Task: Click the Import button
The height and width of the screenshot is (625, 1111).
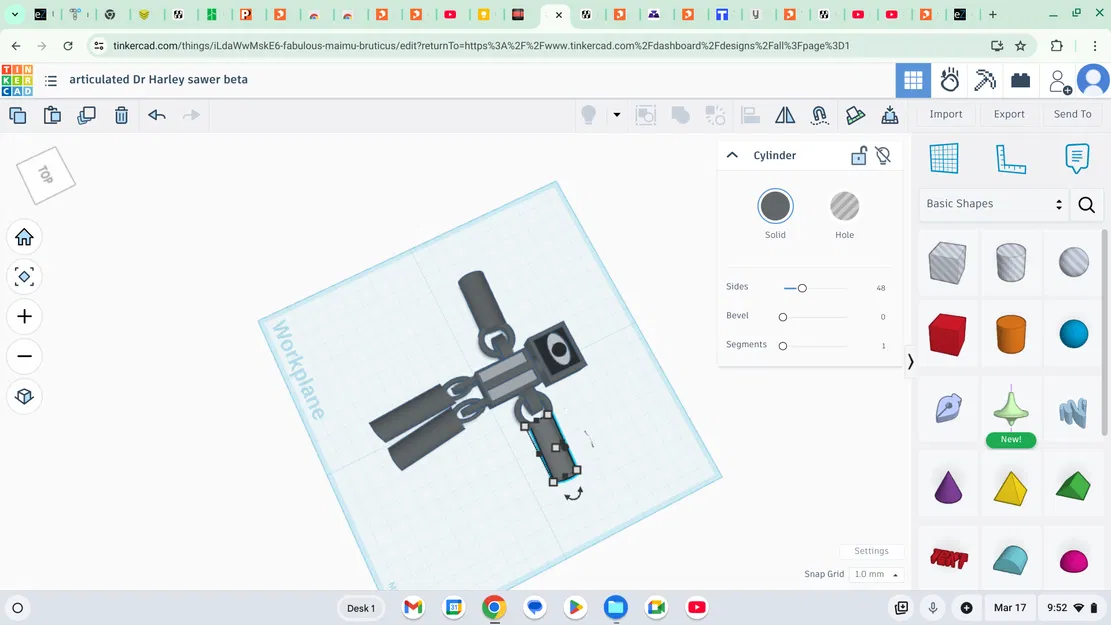Action: [x=945, y=114]
